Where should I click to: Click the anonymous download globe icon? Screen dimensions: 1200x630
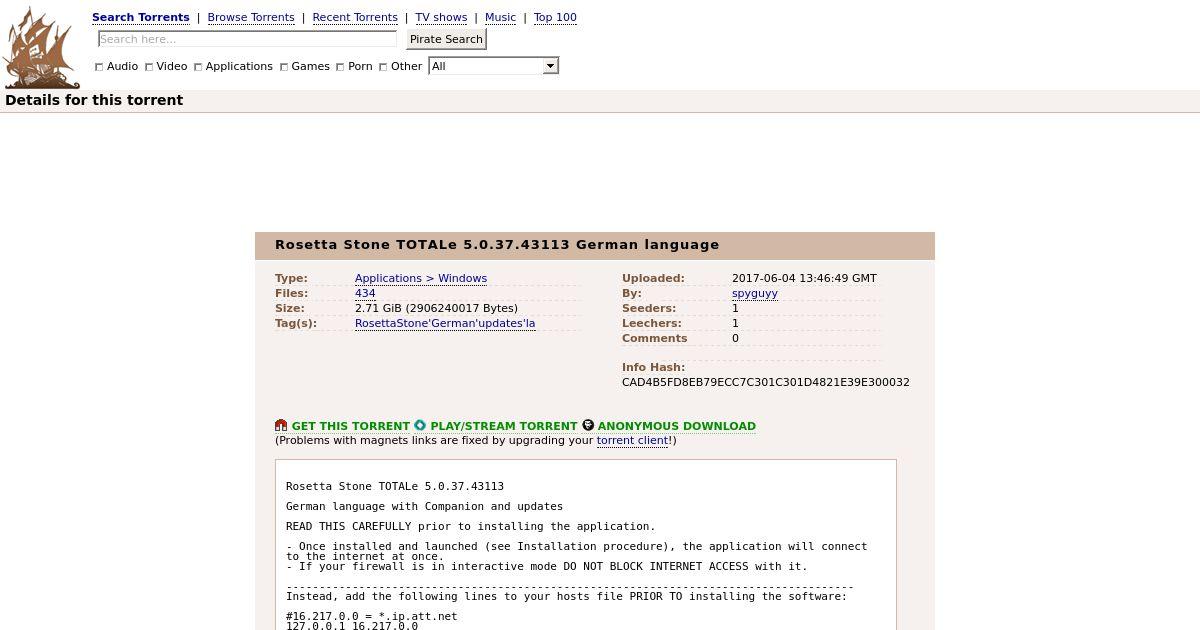588,426
